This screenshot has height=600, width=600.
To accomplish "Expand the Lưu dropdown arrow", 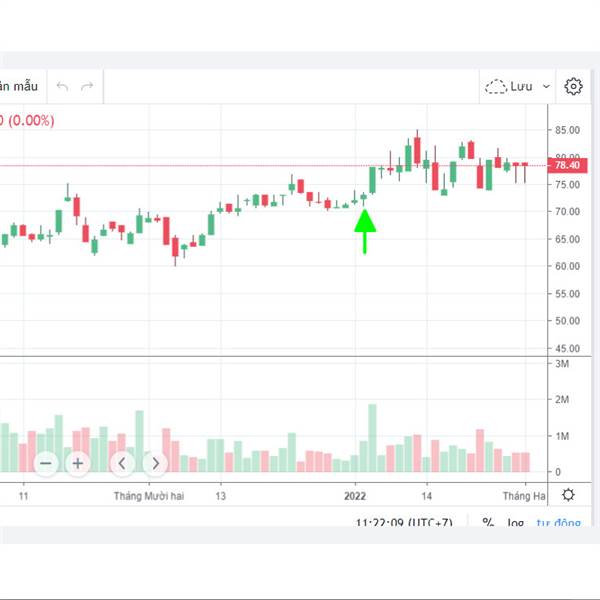I will pos(546,87).
